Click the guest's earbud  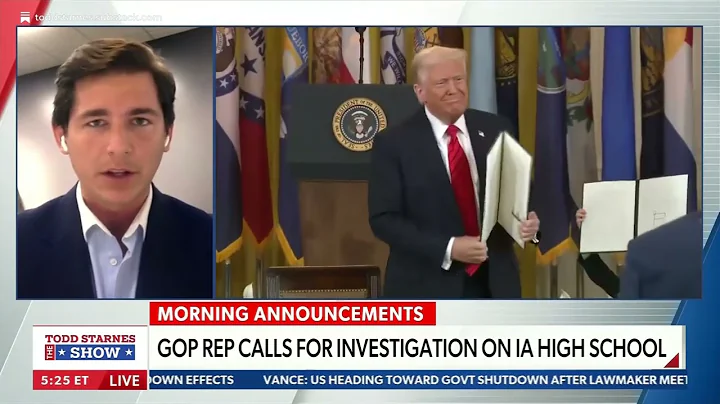pyautogui.click(x=63, y=144)
